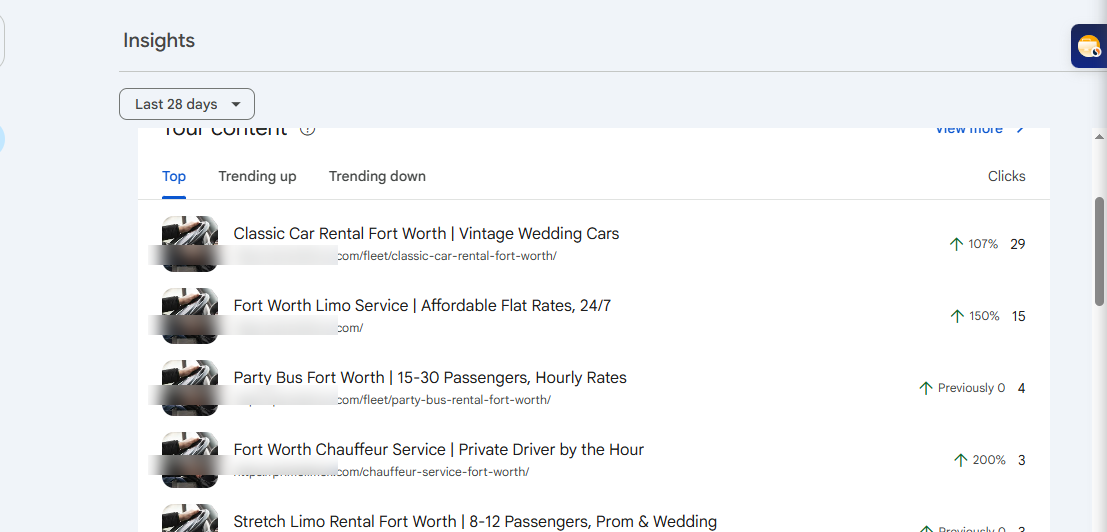Image resolution: width=1107 pixels, height=532 pixels.
Task: Click thumbnail of Party Bus Fort Worth row
Action: 190,387
